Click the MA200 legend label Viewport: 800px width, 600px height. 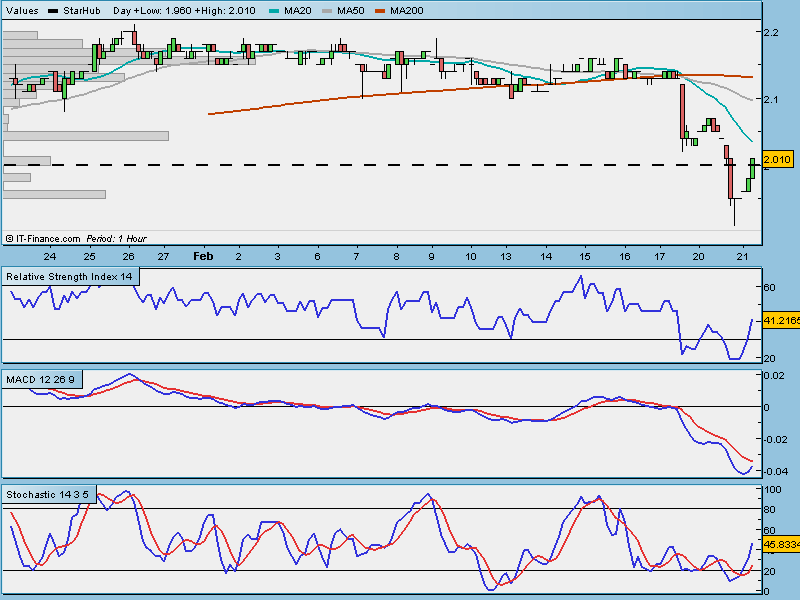[x=407, y=11]
